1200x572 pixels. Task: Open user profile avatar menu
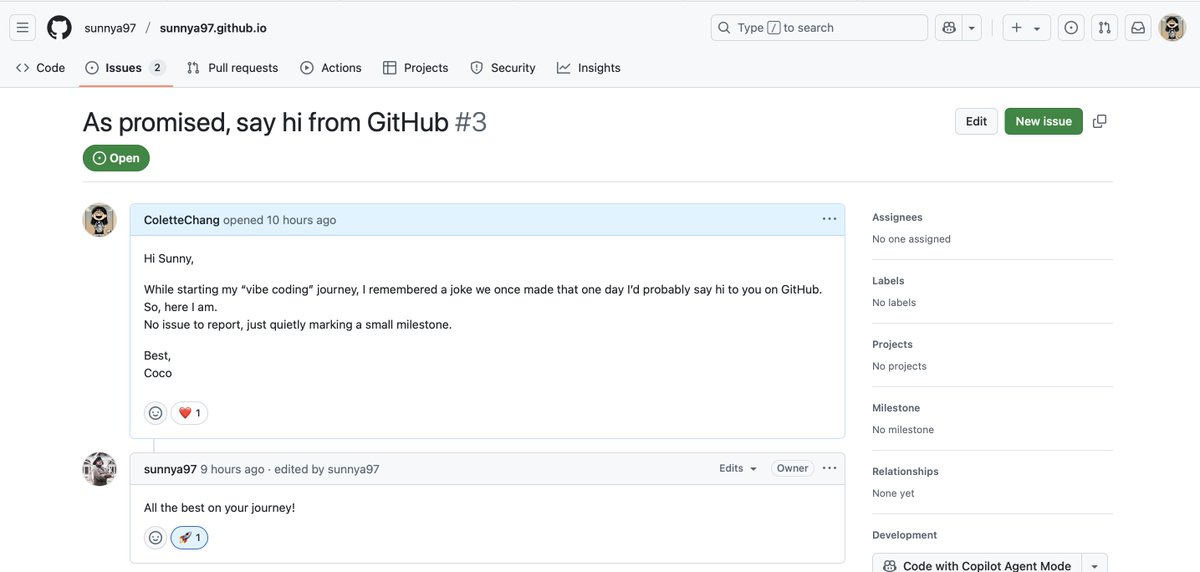pyautogui.click(x=1172, y=28)
